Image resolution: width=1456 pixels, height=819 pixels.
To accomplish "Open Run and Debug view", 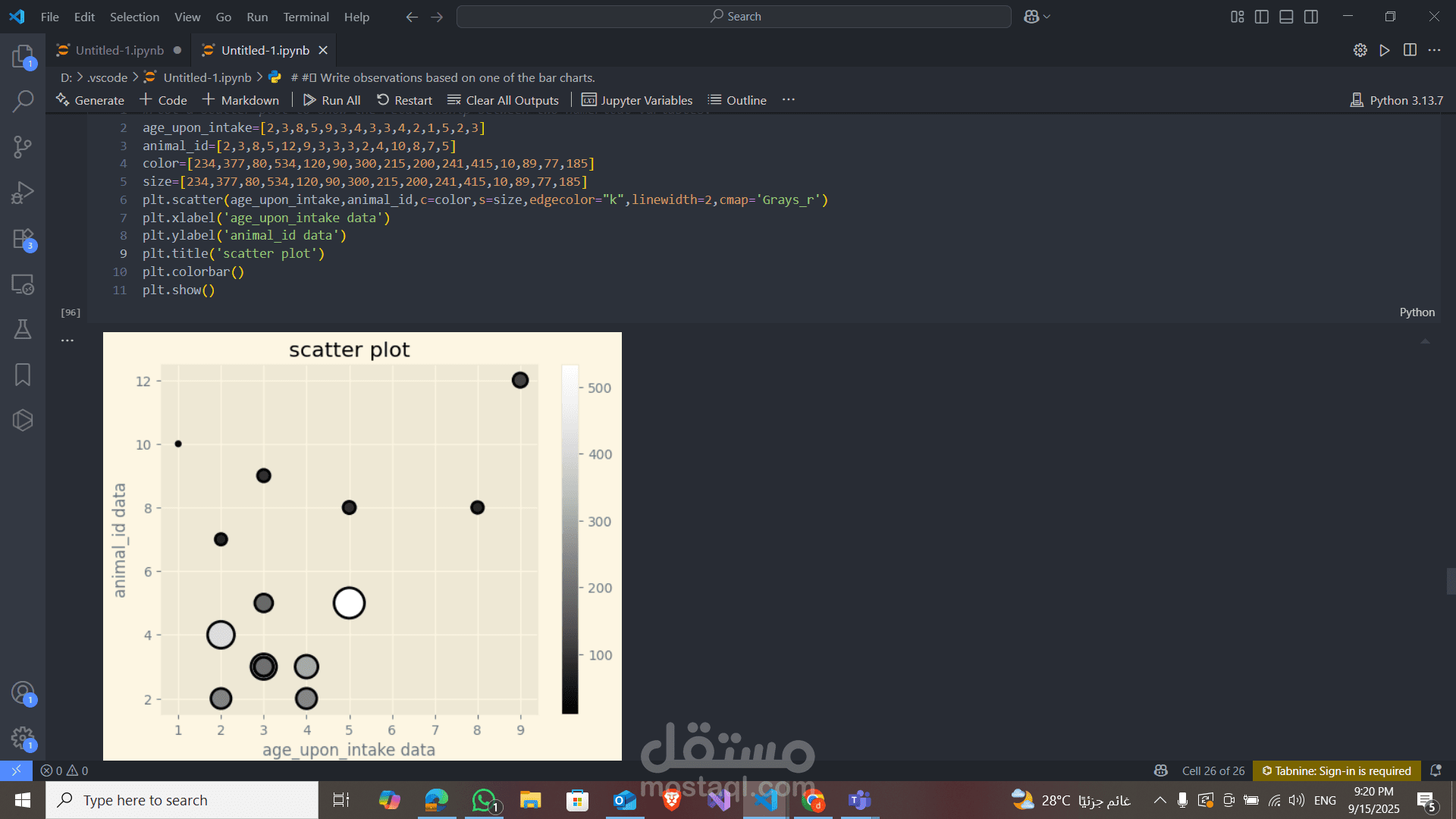I will tap(23, 193).
